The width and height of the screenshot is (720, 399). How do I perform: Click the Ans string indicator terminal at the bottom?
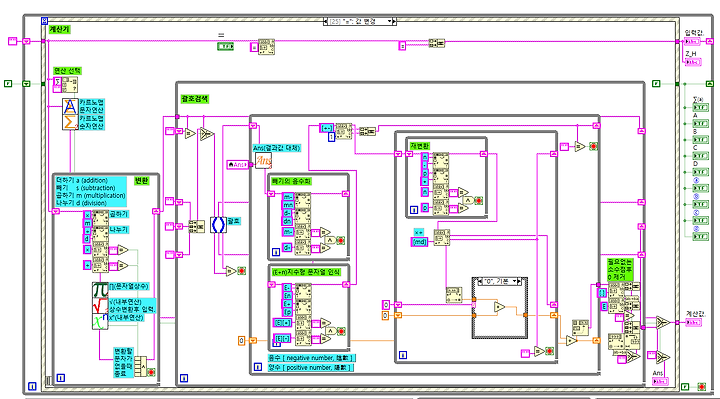pyautogui.click(x=660, y=381)
